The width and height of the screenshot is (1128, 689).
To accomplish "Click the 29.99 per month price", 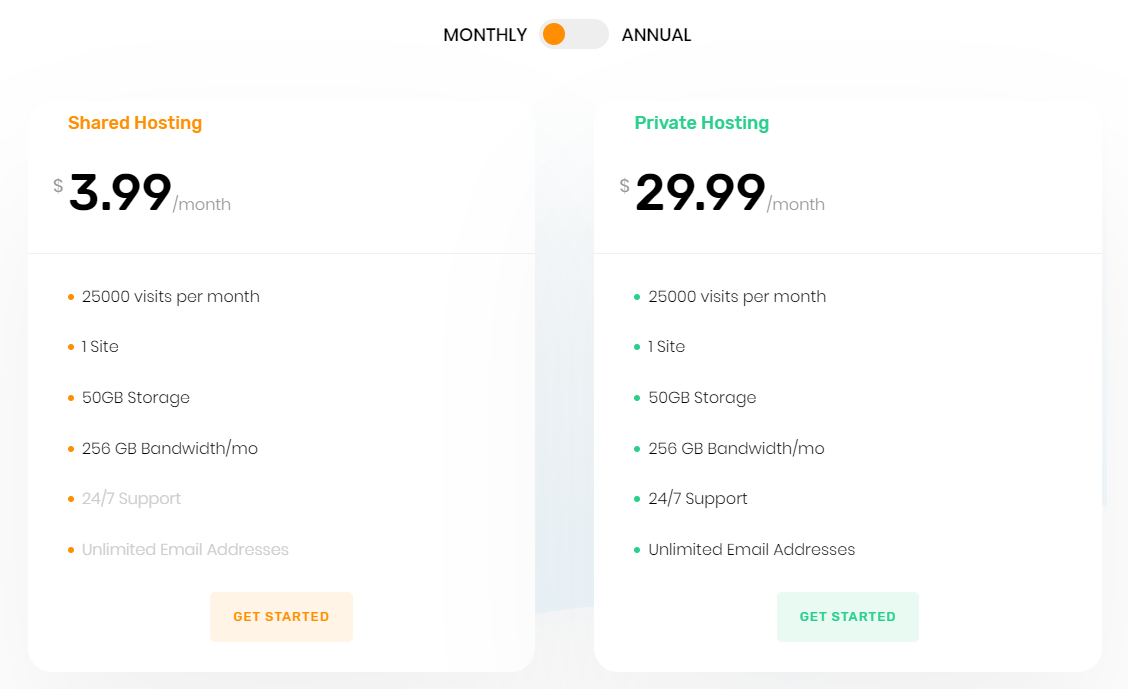I will [722, 193].
